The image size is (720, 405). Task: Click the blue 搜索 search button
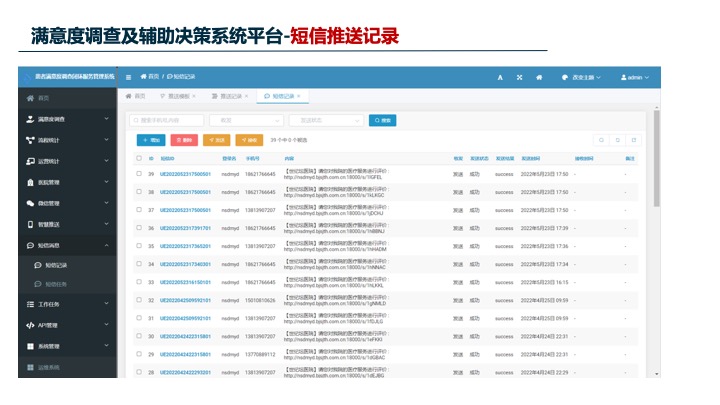point(382,120)
